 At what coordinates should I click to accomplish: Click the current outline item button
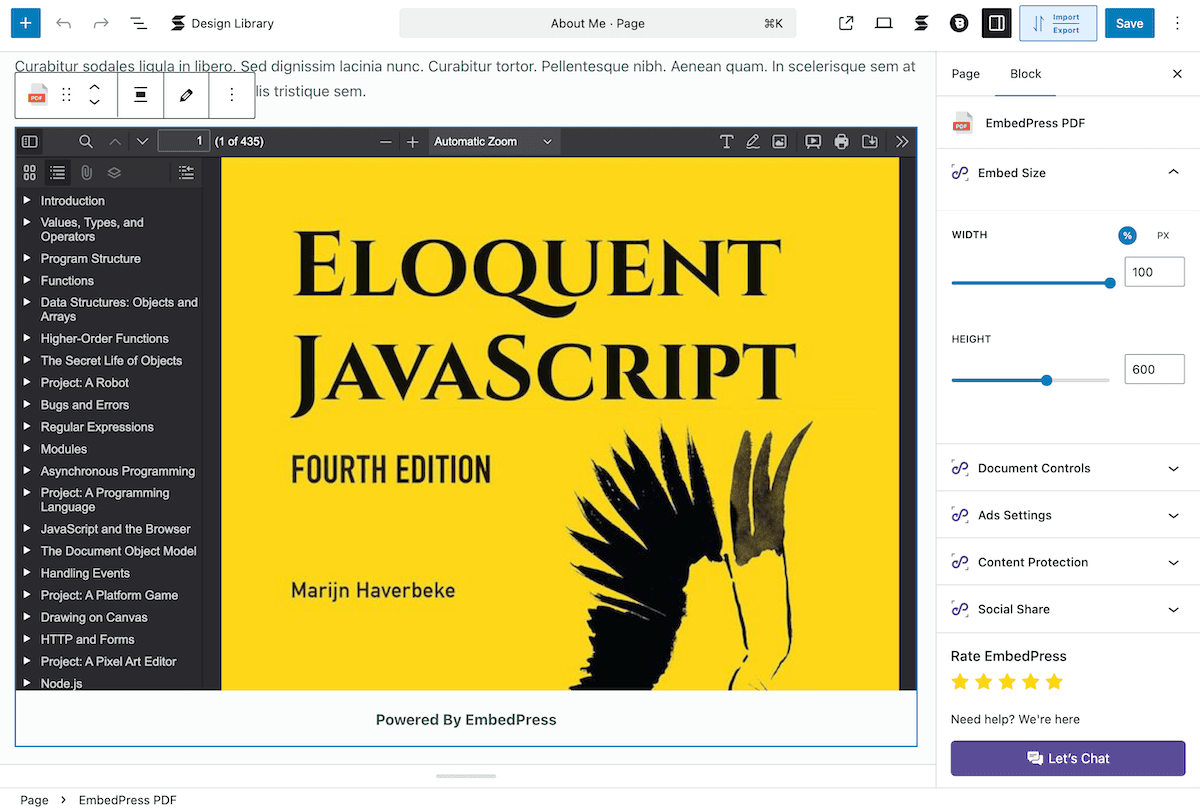pos(186,173)
